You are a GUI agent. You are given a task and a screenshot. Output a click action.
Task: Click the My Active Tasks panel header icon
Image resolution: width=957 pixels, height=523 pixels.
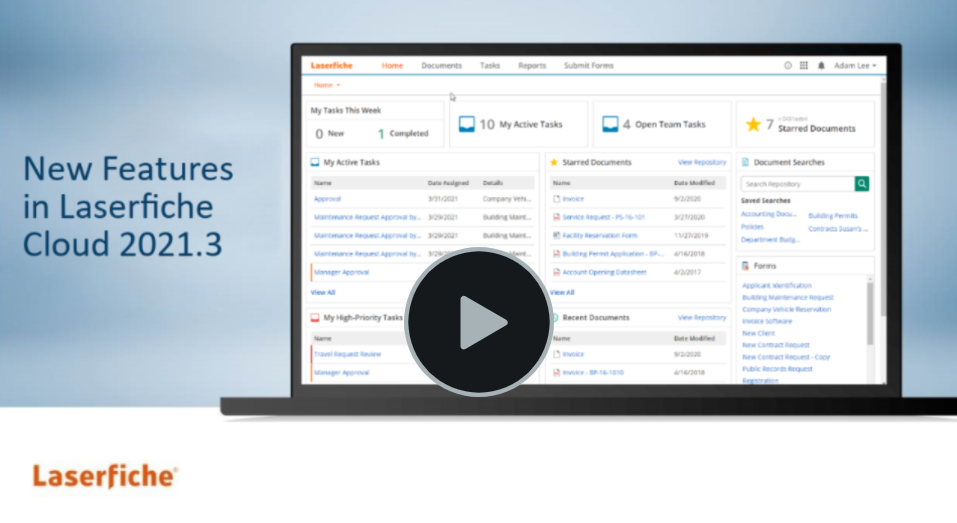click(315, 162)
